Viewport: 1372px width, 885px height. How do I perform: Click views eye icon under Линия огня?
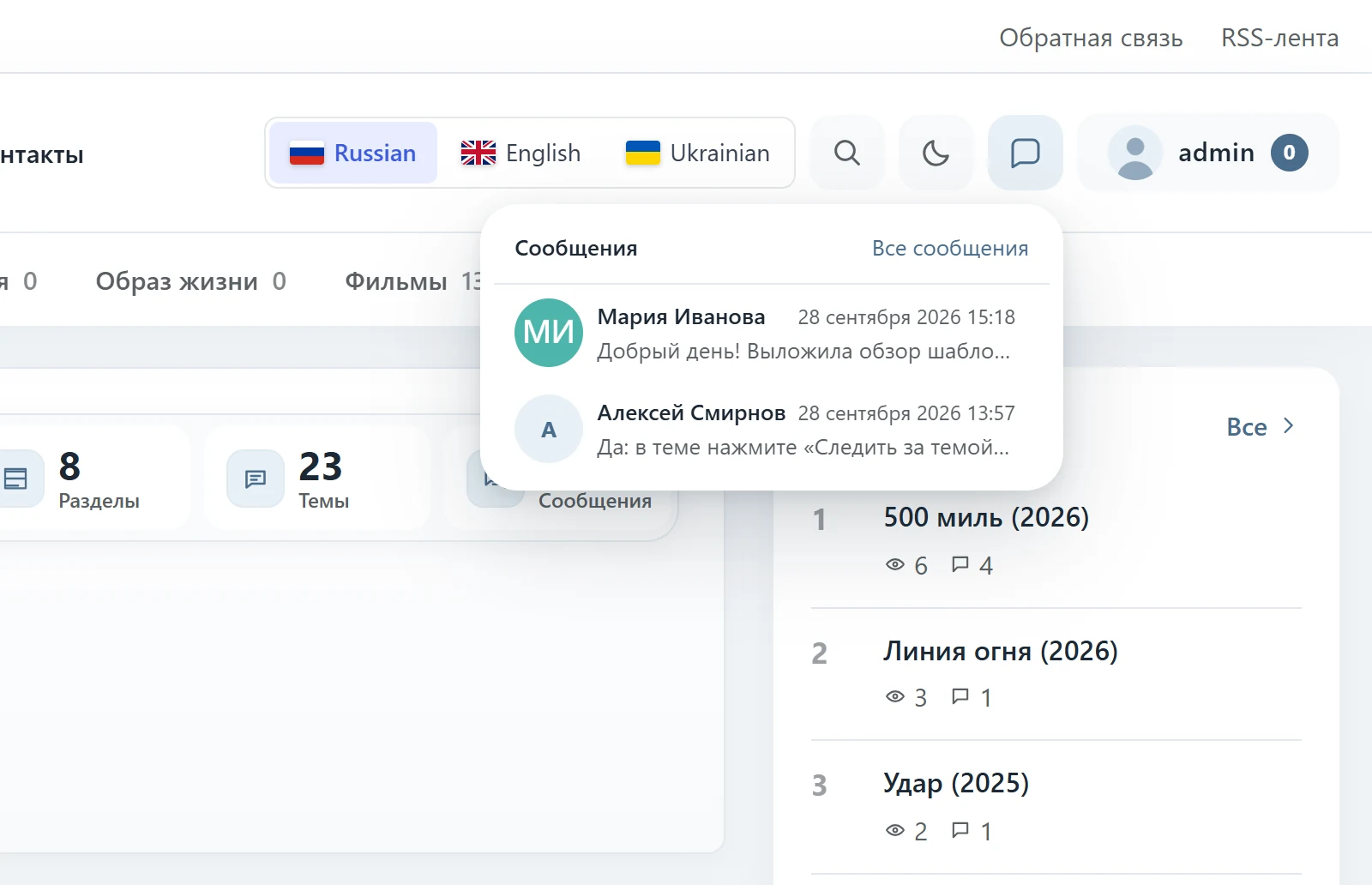[x=895, y=696]
